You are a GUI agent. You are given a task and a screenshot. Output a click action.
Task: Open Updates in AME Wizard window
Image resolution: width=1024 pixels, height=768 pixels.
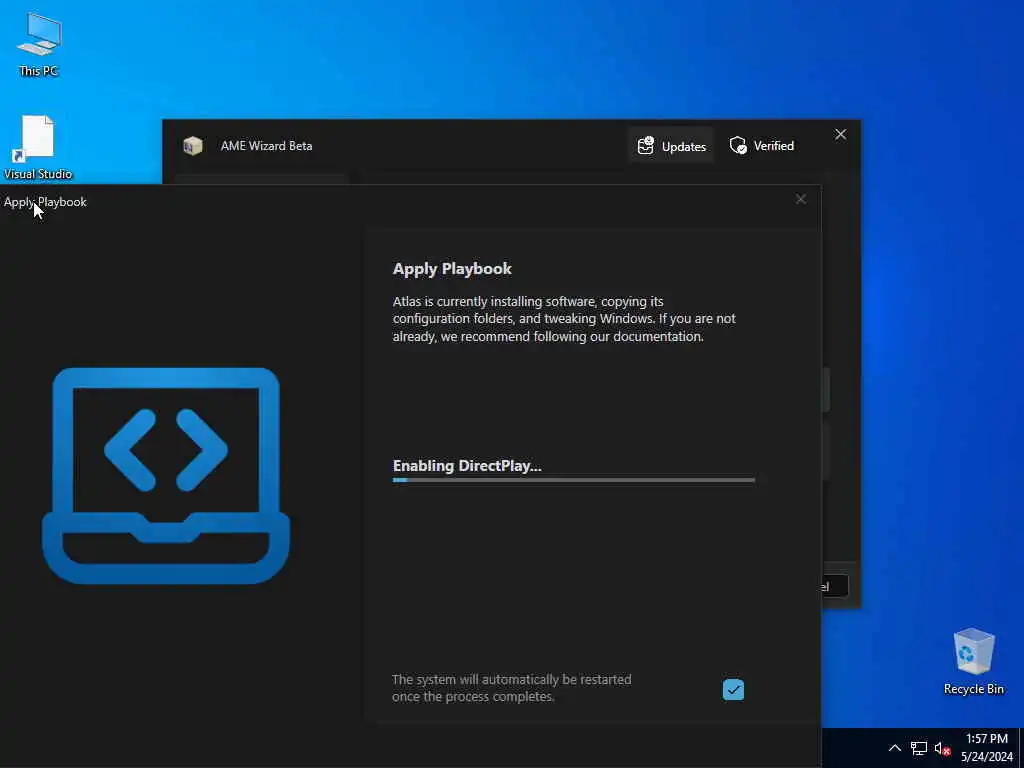[671, 146]
